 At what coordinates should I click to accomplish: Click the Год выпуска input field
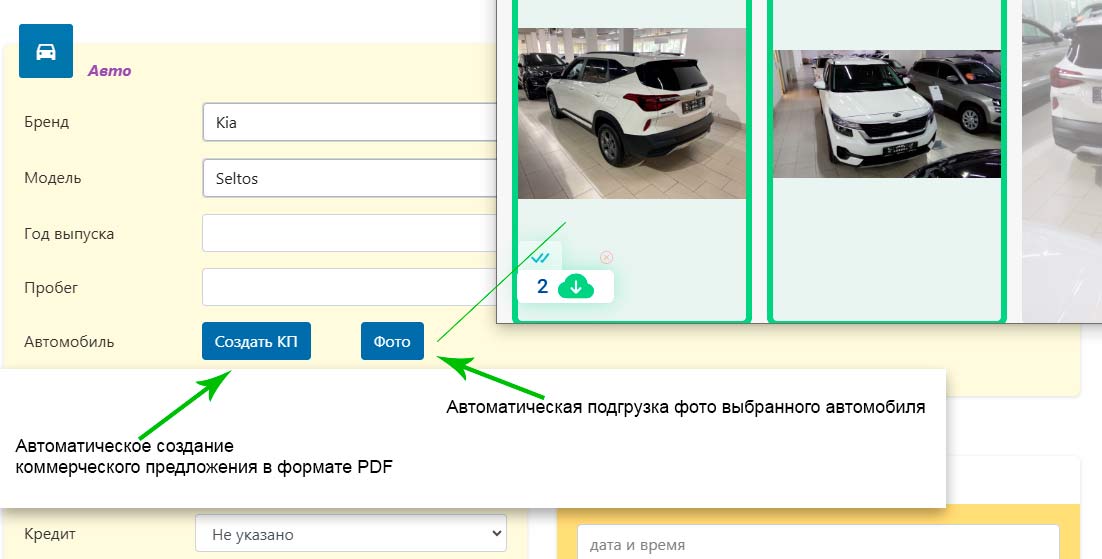click(x=349, y=233)
